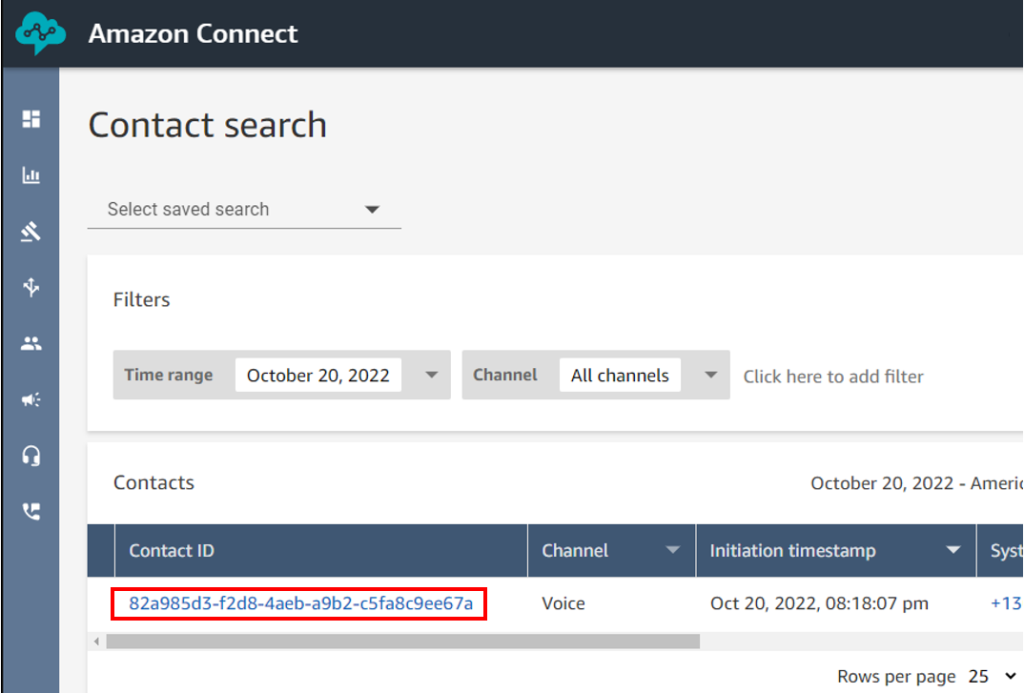The width and height of the screenshot is (1024, 693).
Task: Click here to add filter
Action: point(833,376)
